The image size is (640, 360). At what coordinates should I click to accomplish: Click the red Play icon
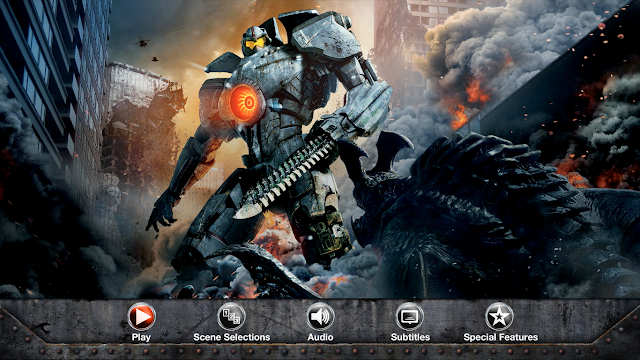tap(141, 316)
